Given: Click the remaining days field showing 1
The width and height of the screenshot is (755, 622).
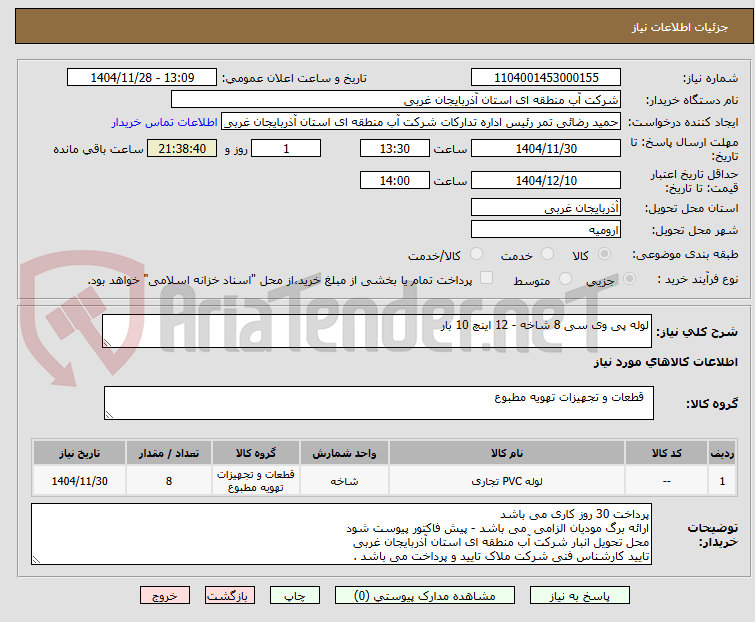Looking at the screenshot, I should click(286, 148).
